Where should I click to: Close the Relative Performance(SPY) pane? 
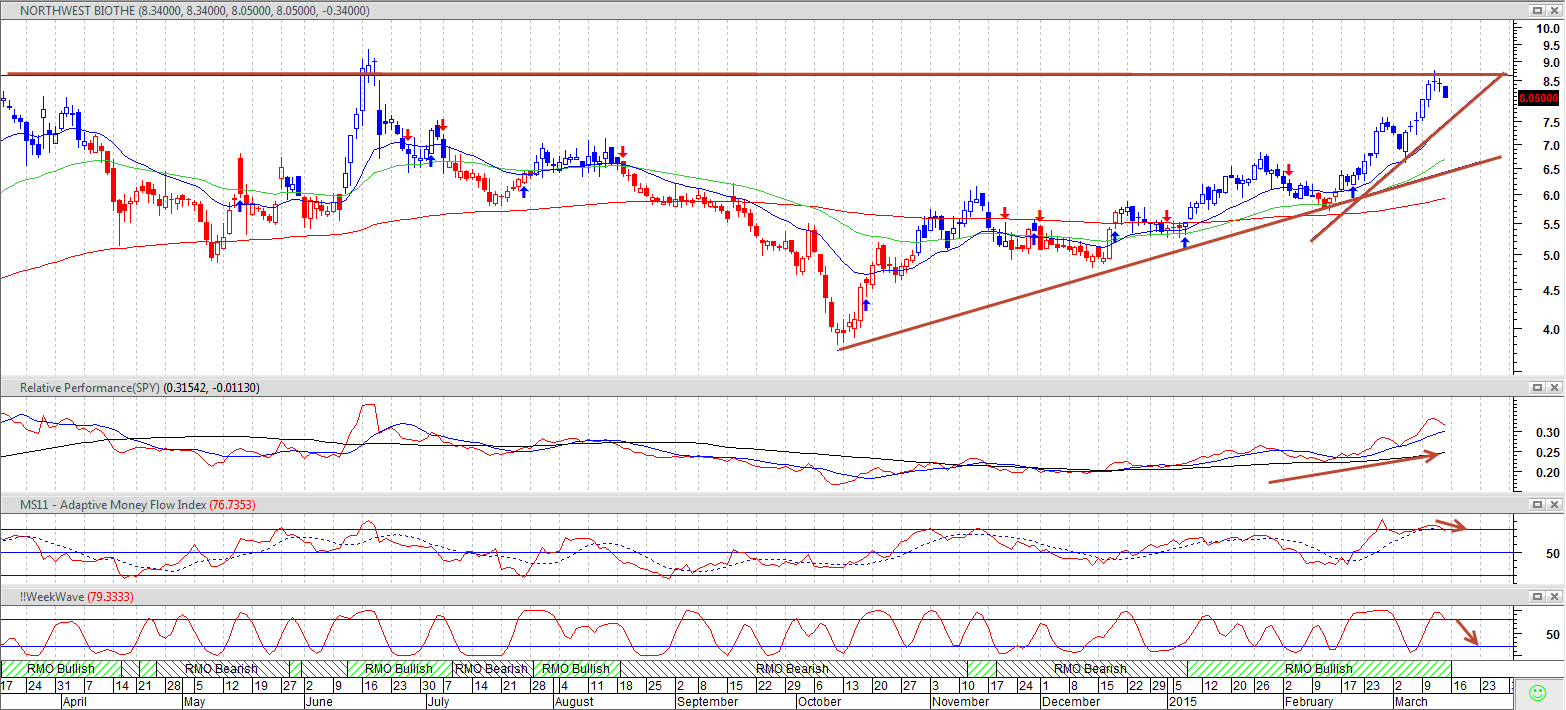tap(1554, 387)
